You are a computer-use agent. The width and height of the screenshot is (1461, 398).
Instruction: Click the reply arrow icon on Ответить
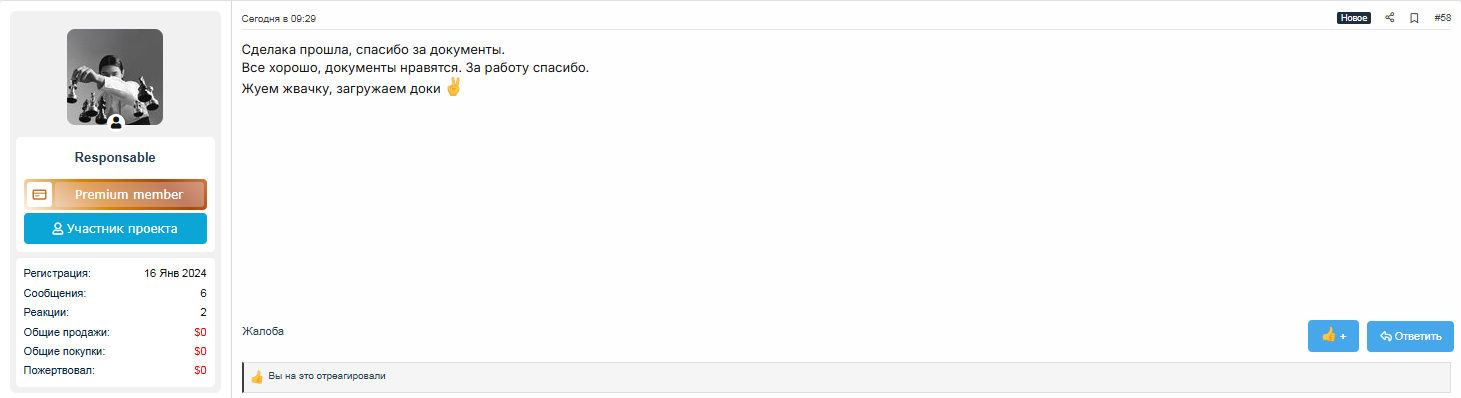pos(1386,336)
